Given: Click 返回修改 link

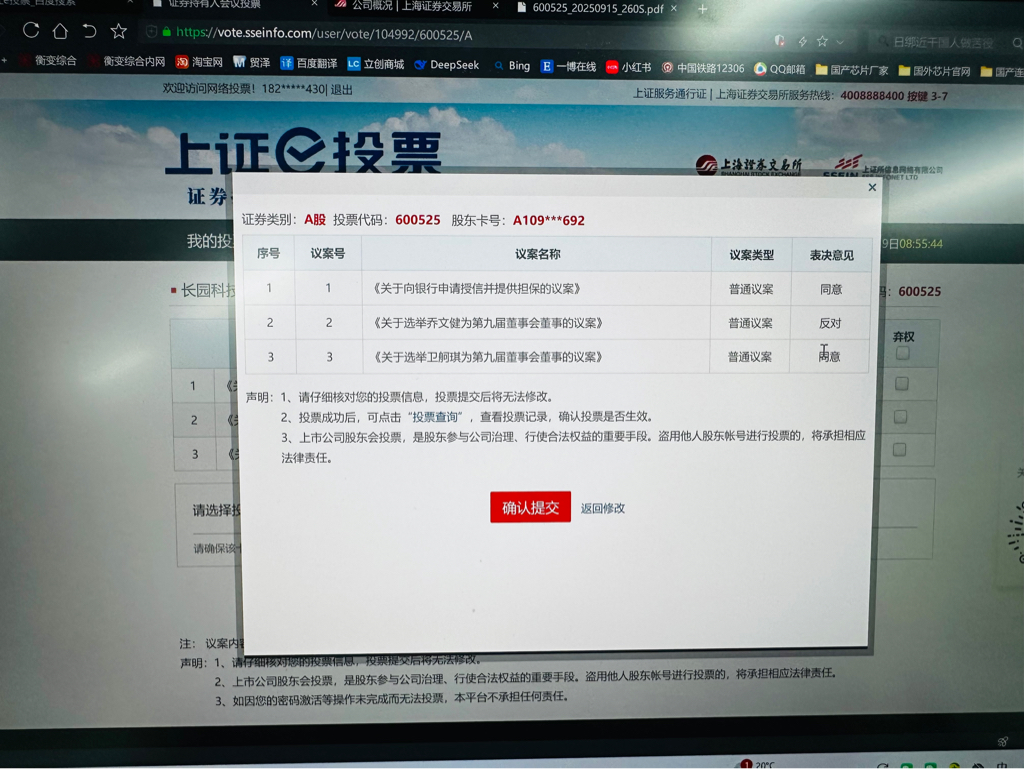Looking at the screenshot, I should (x=603, y=509).
